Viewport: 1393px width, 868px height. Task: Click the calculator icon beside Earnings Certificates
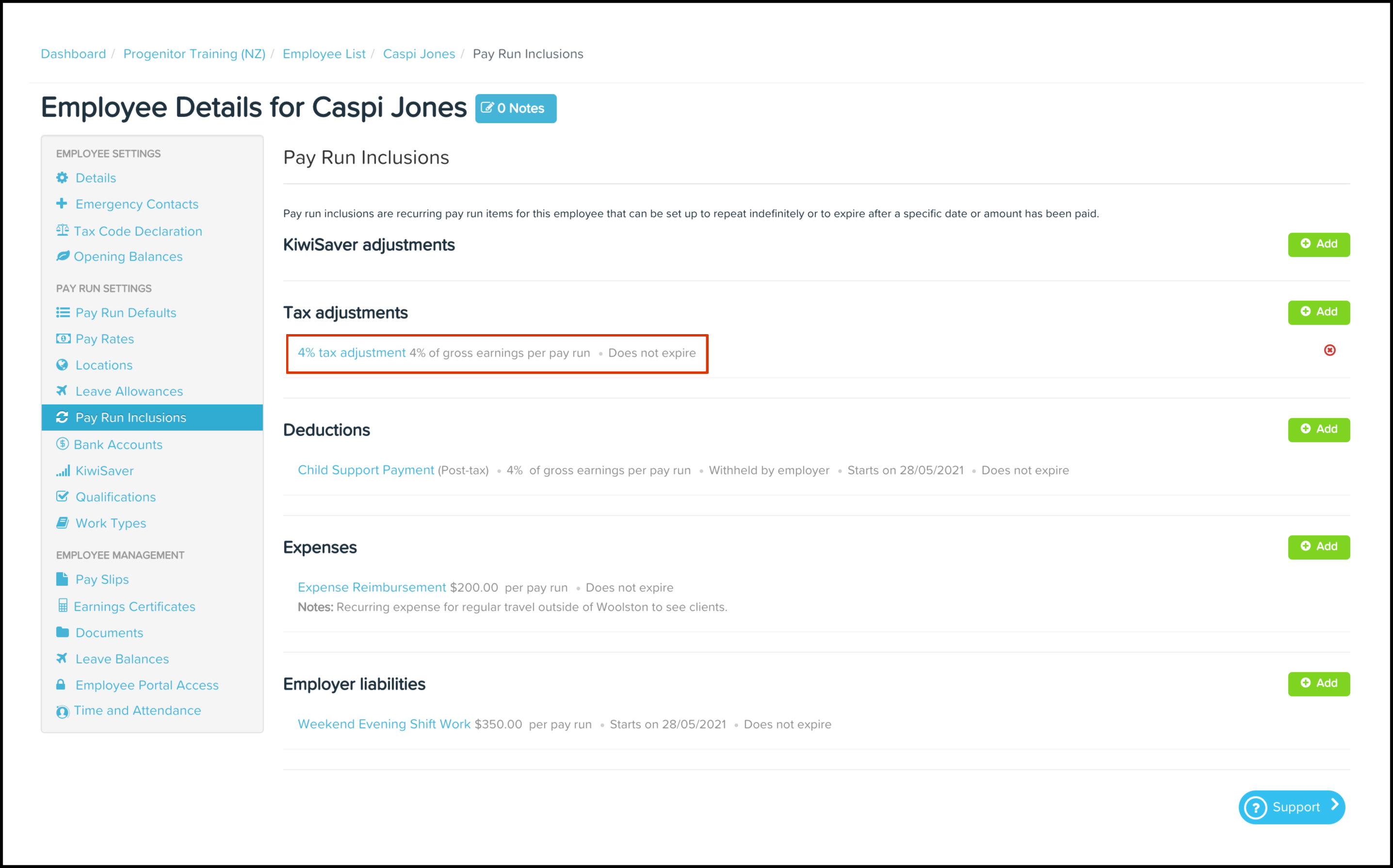[63, 606]
